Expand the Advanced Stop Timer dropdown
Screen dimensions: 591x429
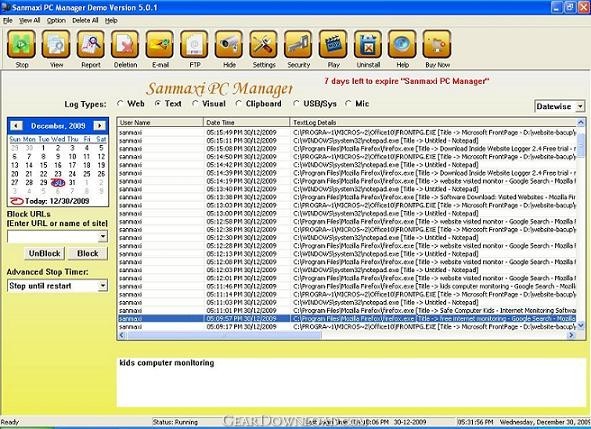[103, 286]
